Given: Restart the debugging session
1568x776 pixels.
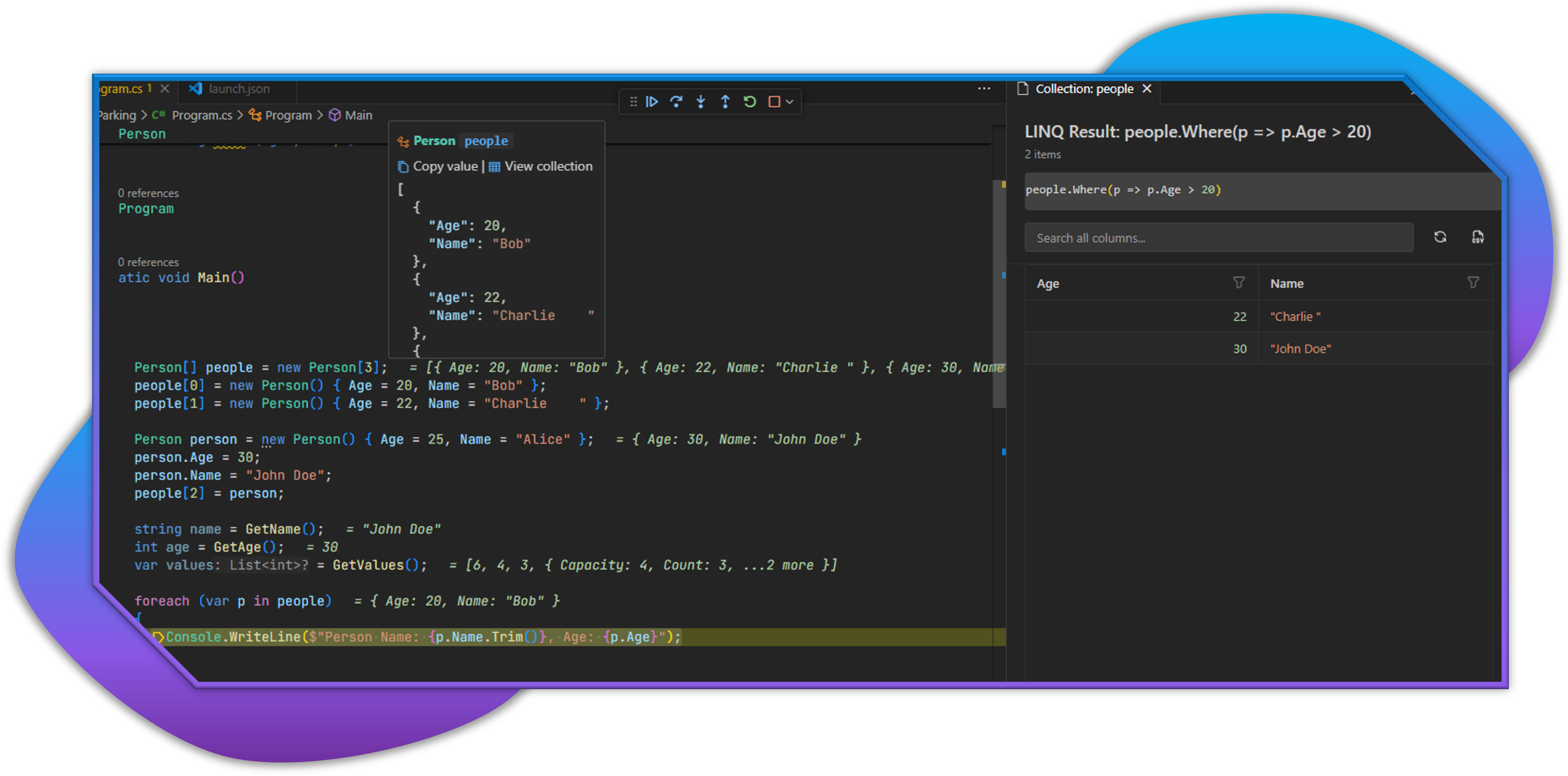Looking at the screenshot, I should 750,102.
